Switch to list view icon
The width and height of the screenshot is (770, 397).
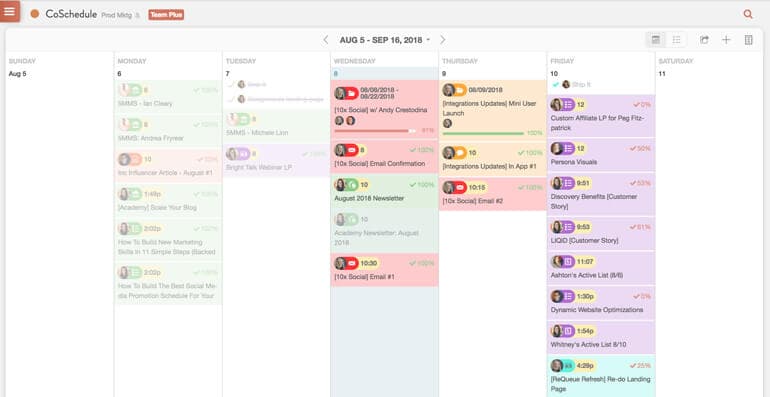tap(676, 40)
